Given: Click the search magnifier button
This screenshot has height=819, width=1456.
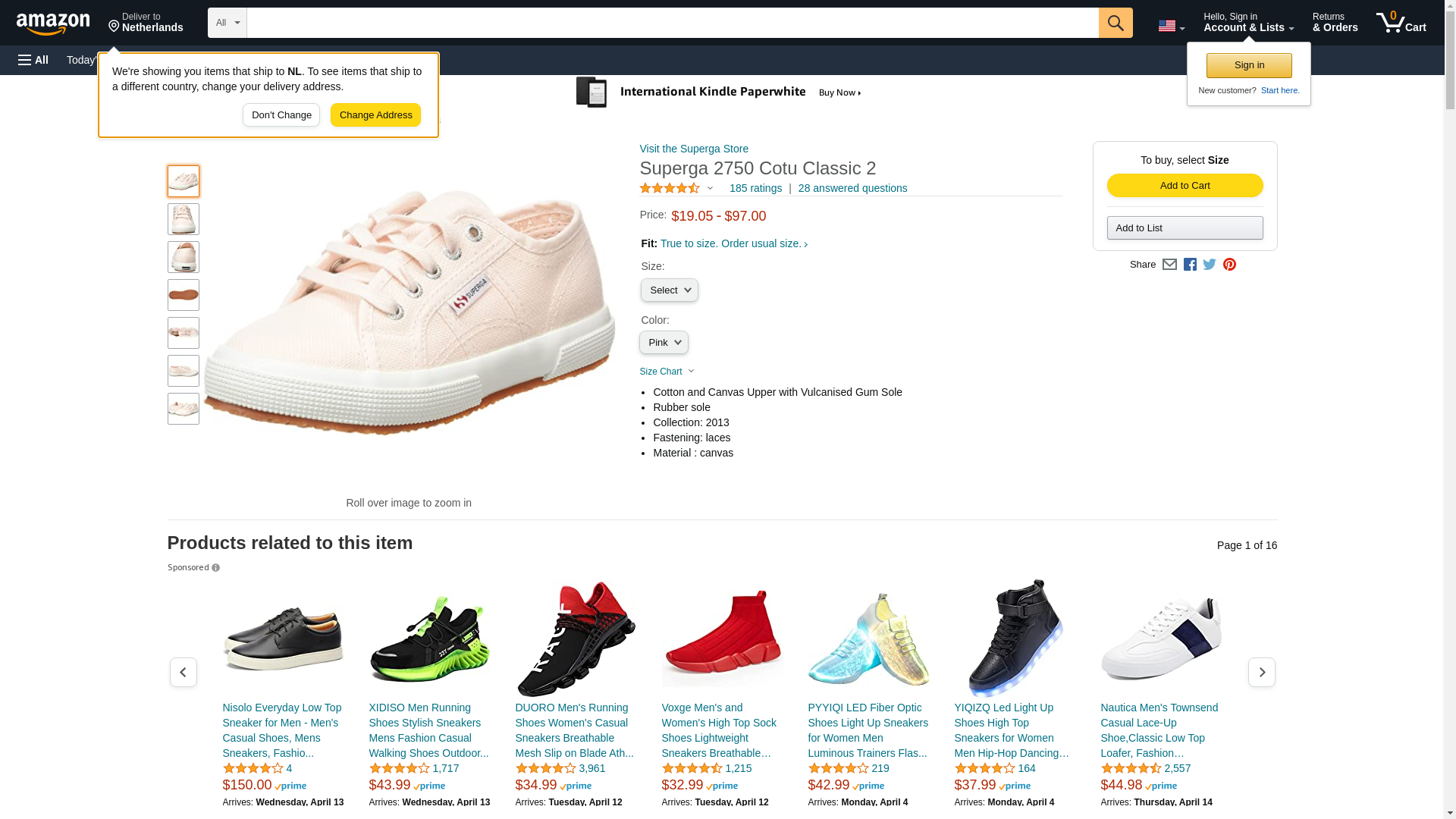Looking at the screenshot, I should pos(1116,23).
